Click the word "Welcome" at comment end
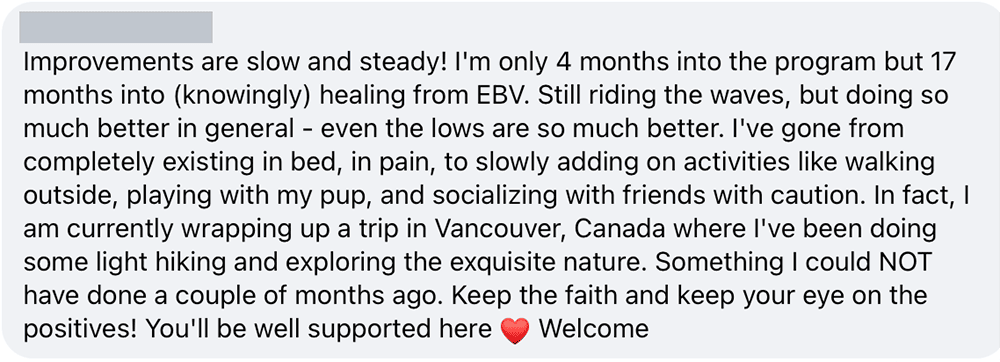The height and width of the screenshot is (362, 1000). click(x=594, y=329)
